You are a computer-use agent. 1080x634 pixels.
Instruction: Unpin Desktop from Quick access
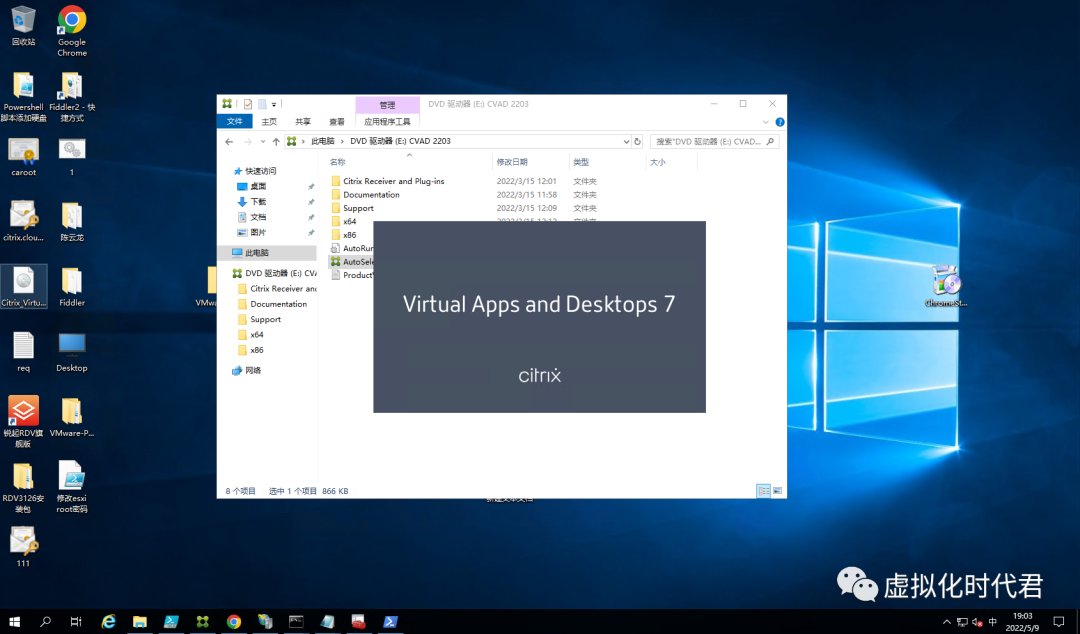[x=311, y=187]
